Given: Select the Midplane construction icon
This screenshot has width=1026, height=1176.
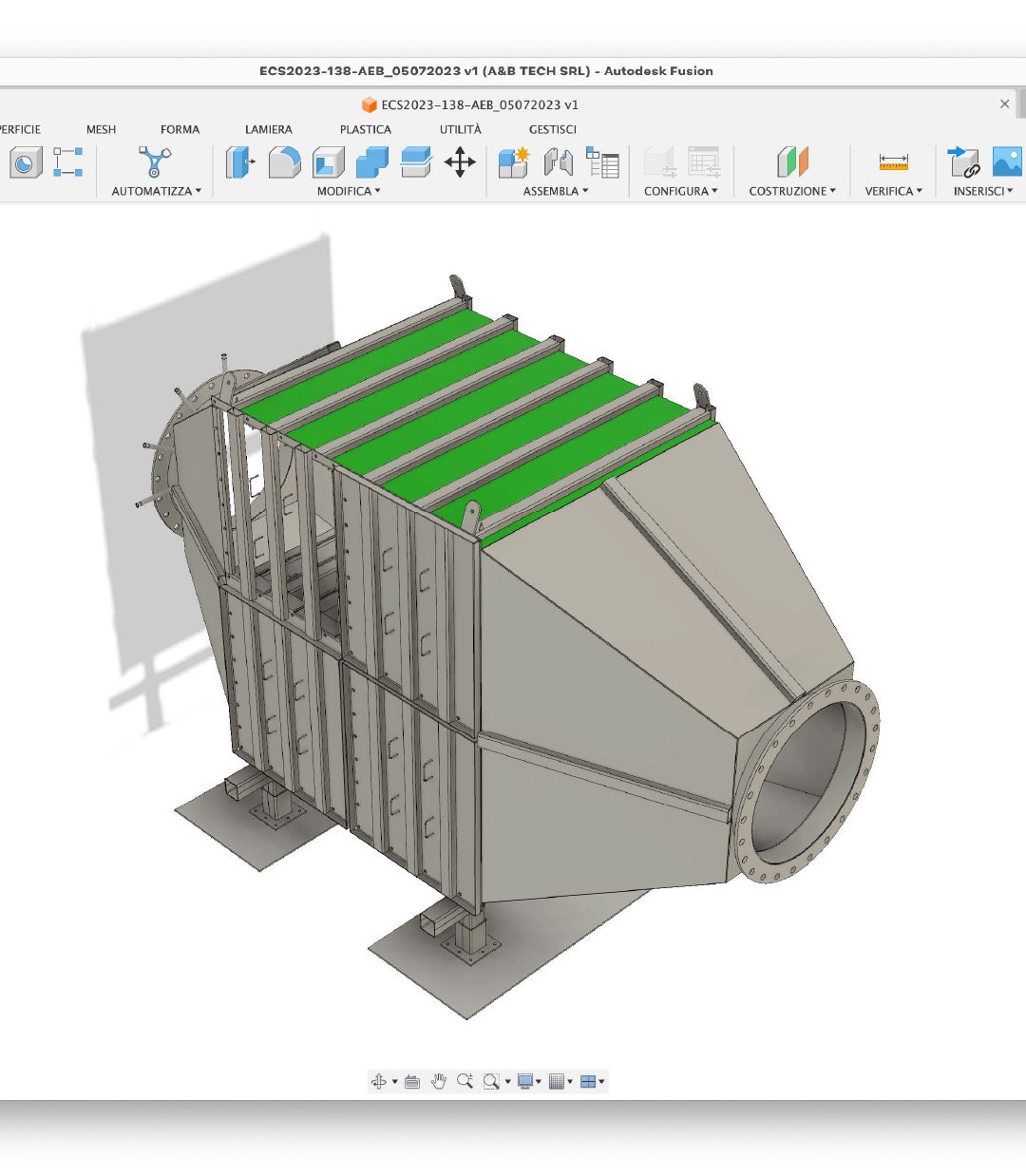Looking at the screenshot, I should click(792, 162).
